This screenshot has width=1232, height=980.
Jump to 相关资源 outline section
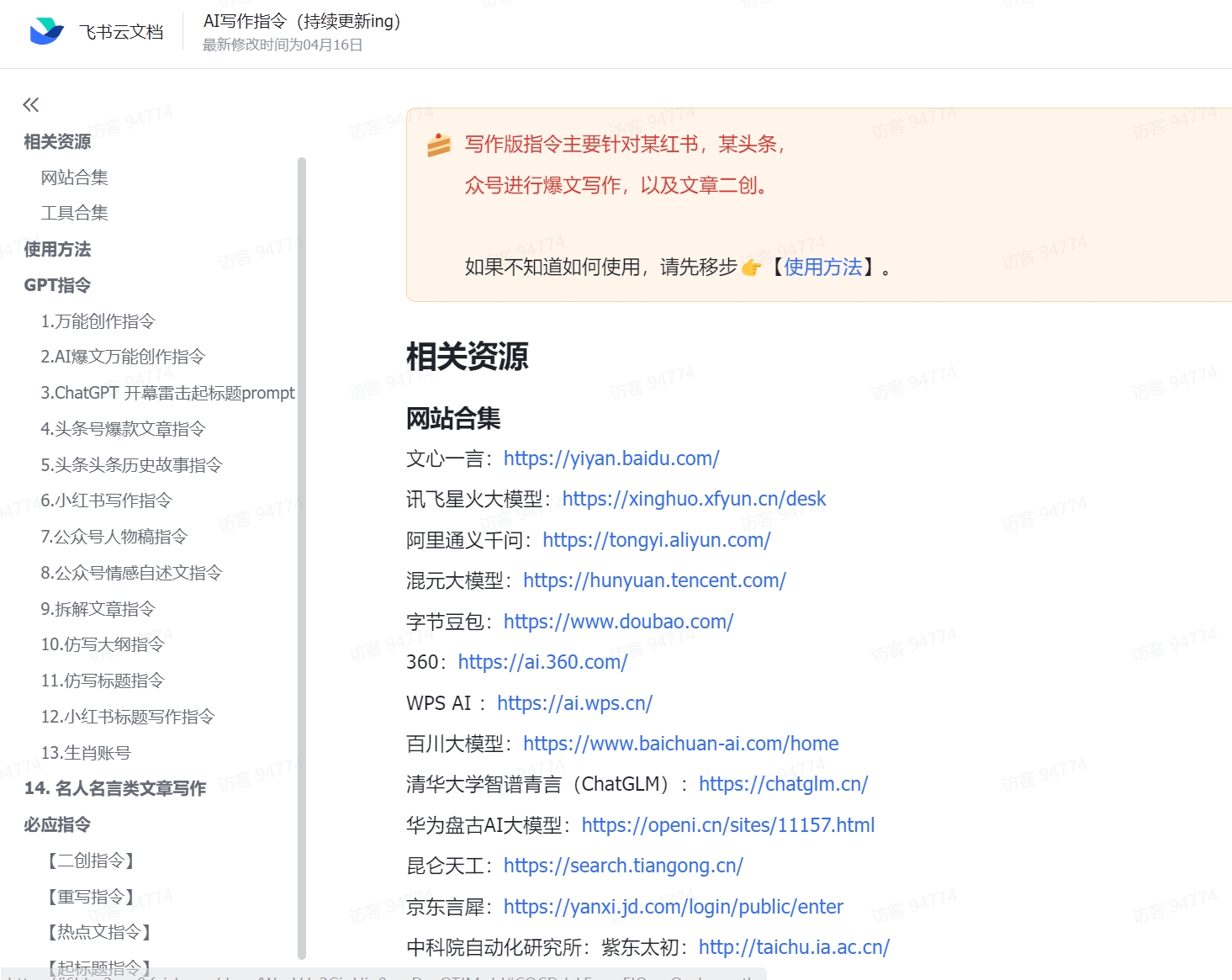(57, 141)
